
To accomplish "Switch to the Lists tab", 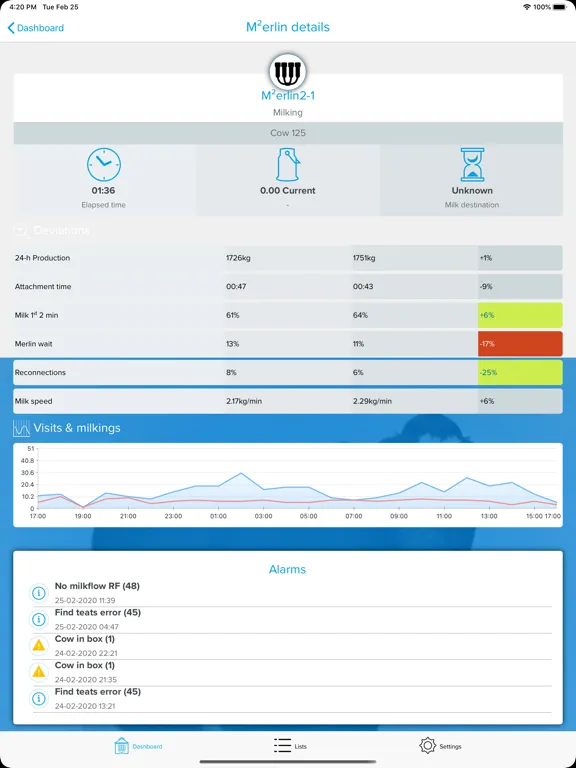I will (x=290, y=746).
